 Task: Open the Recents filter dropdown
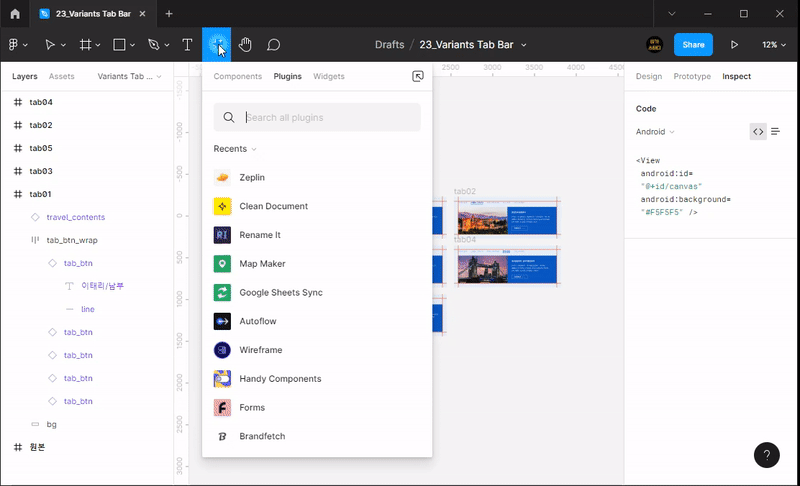(x=235, y=149)
